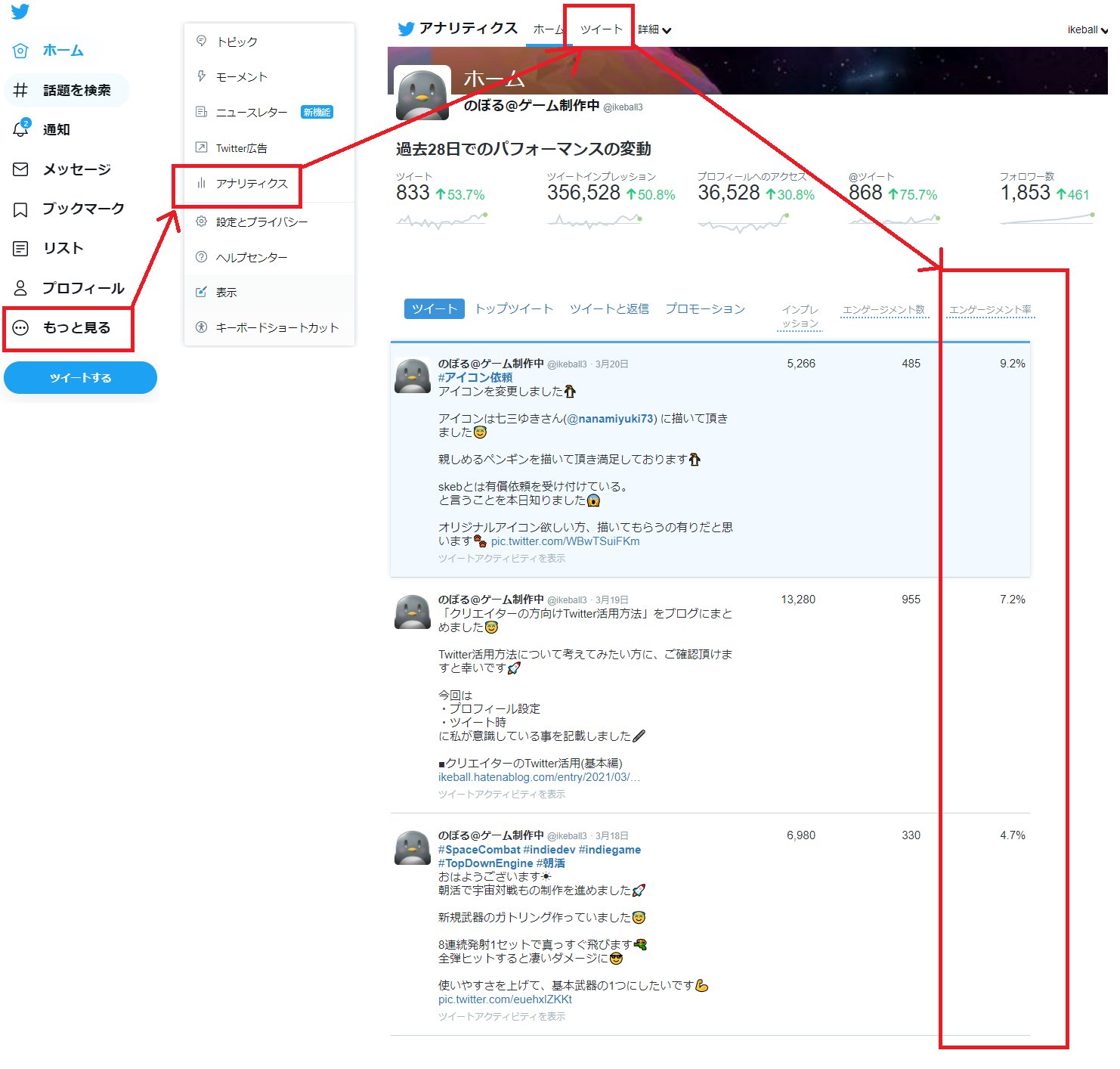
Task: Open the @nanamiyuki73 mention link
Action: [610, 418]
